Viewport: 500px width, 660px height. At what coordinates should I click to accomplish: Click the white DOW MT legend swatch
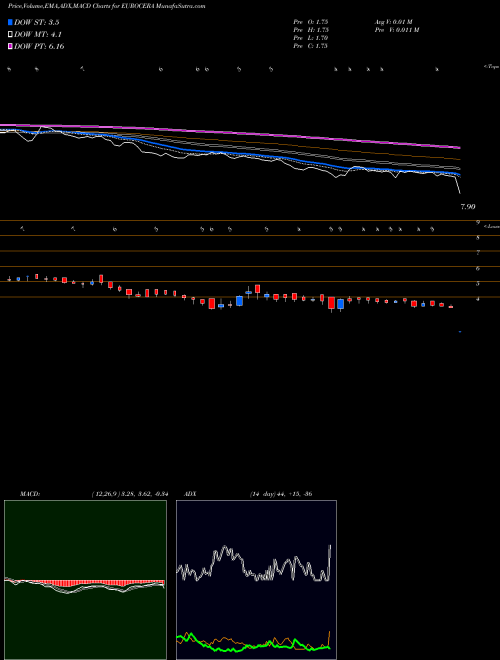click(x=10, y=35)
